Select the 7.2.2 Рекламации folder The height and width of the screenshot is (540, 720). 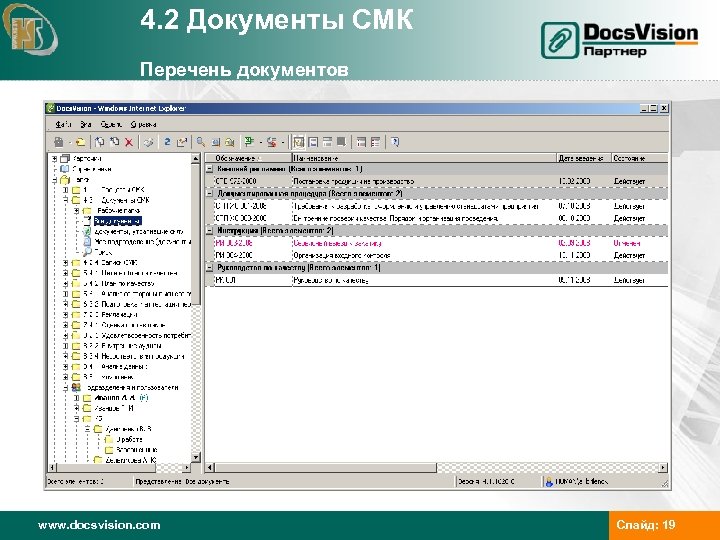pyautogui.click(x=111, y=315)
